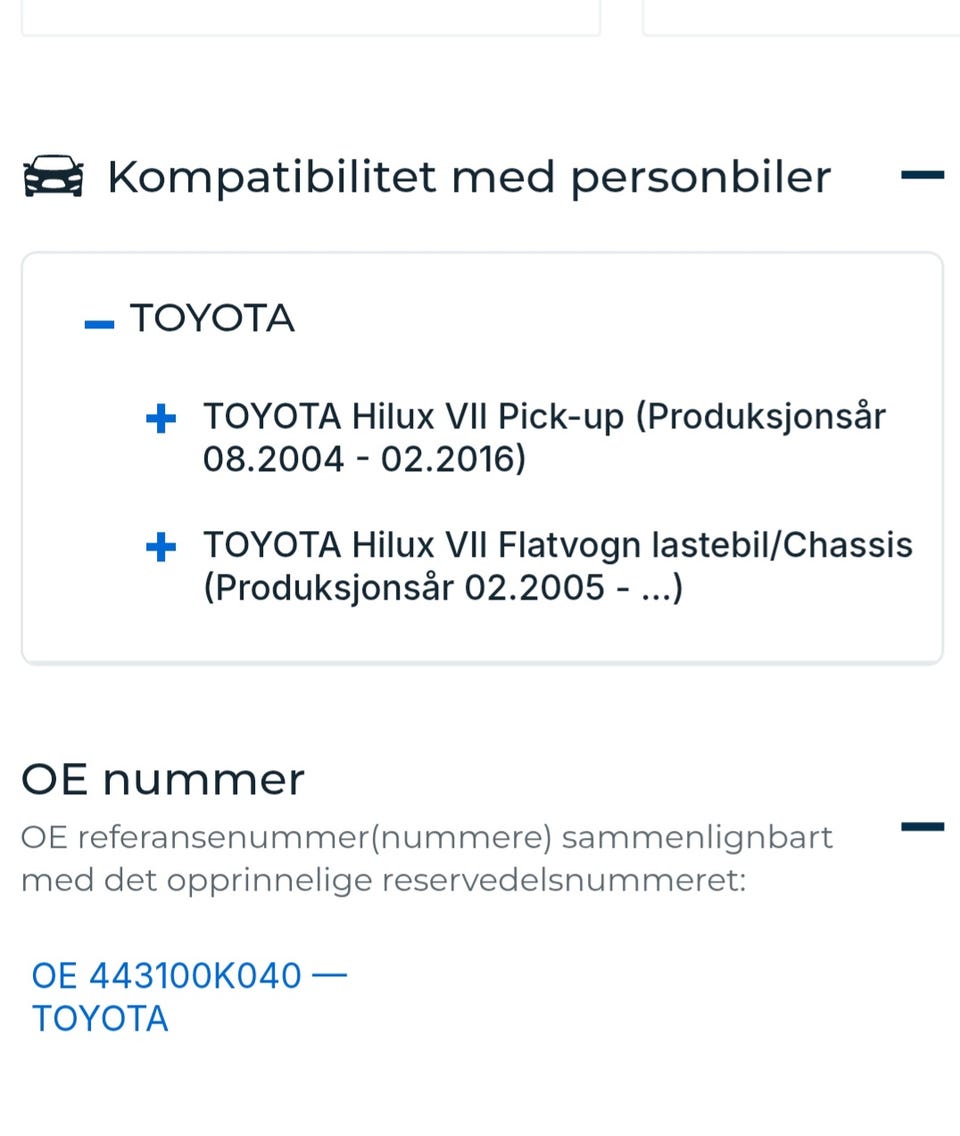Click the Kompatibilitet med personbiler heading text
The image size is (960, 1136).
pos(468,176)
